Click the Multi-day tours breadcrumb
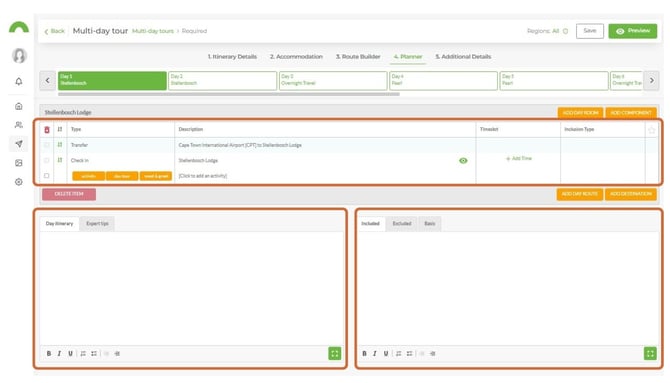 point(153,31)
